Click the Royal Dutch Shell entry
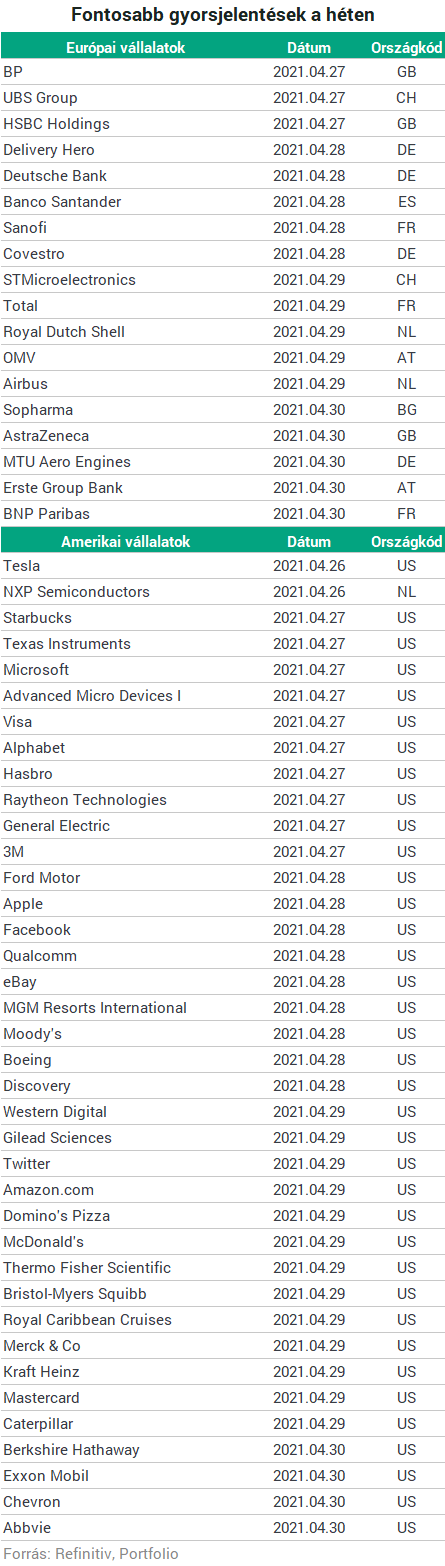 tap(64, 332)
